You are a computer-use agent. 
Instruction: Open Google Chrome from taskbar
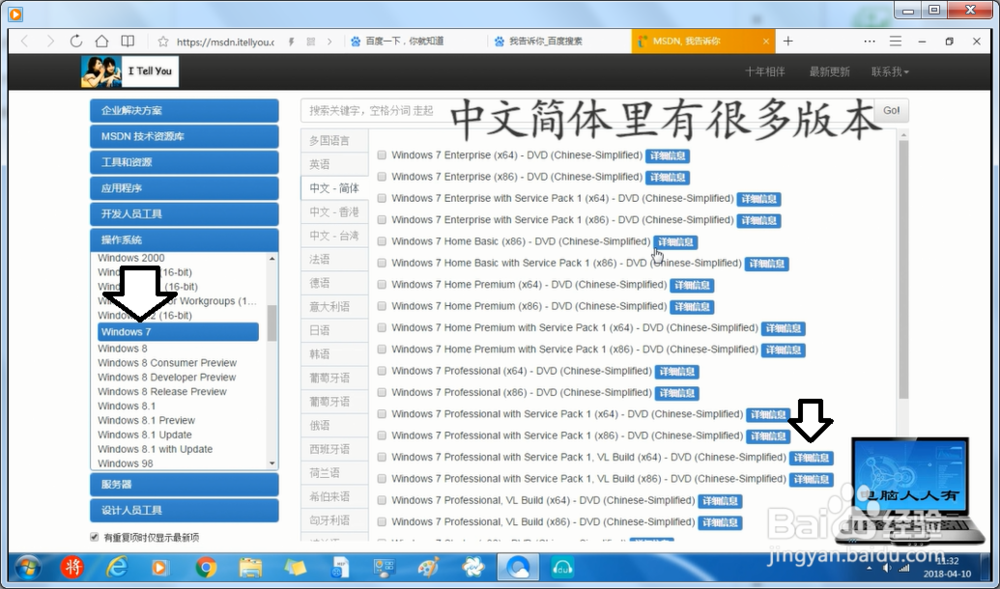click(205, 567)
